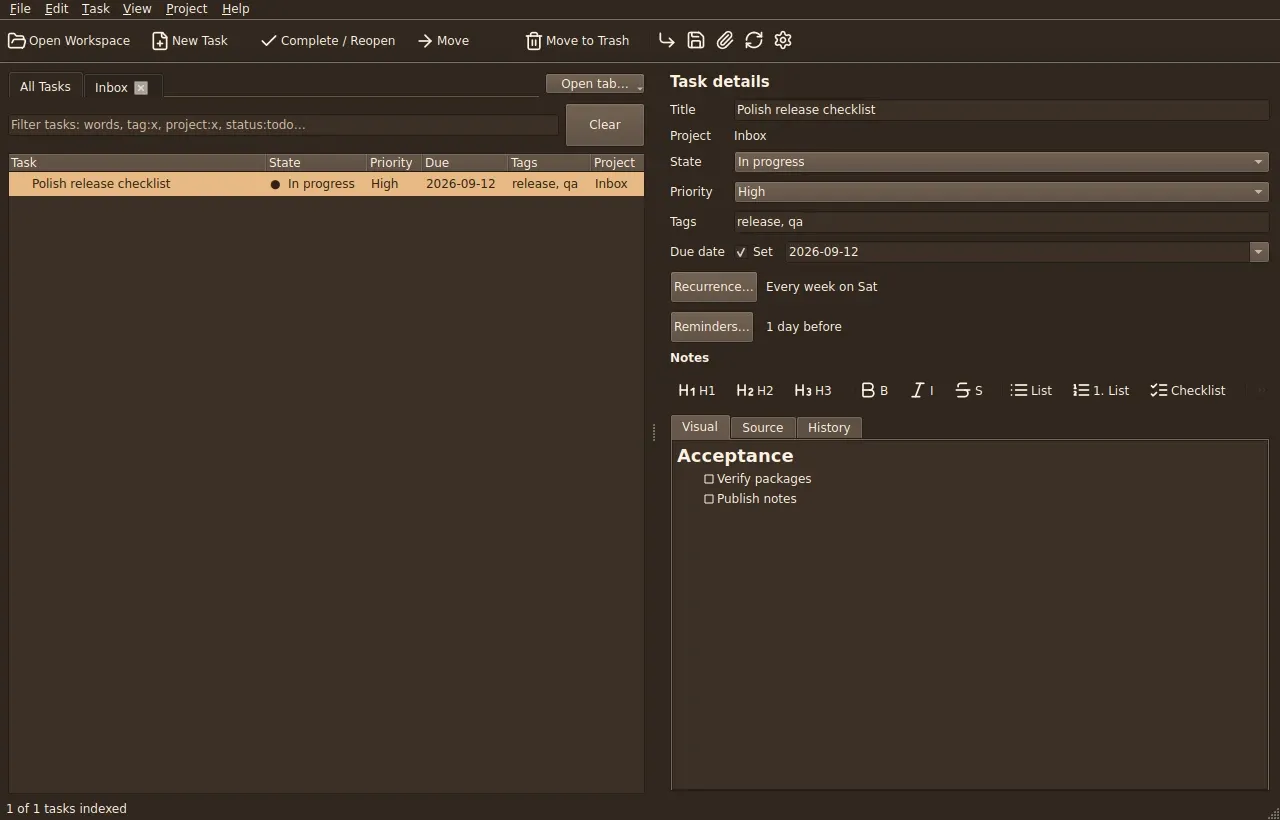Click the bent arrow toolbar icon
This screenshot has width=1280, height=820.
click(x=667, y=41)
